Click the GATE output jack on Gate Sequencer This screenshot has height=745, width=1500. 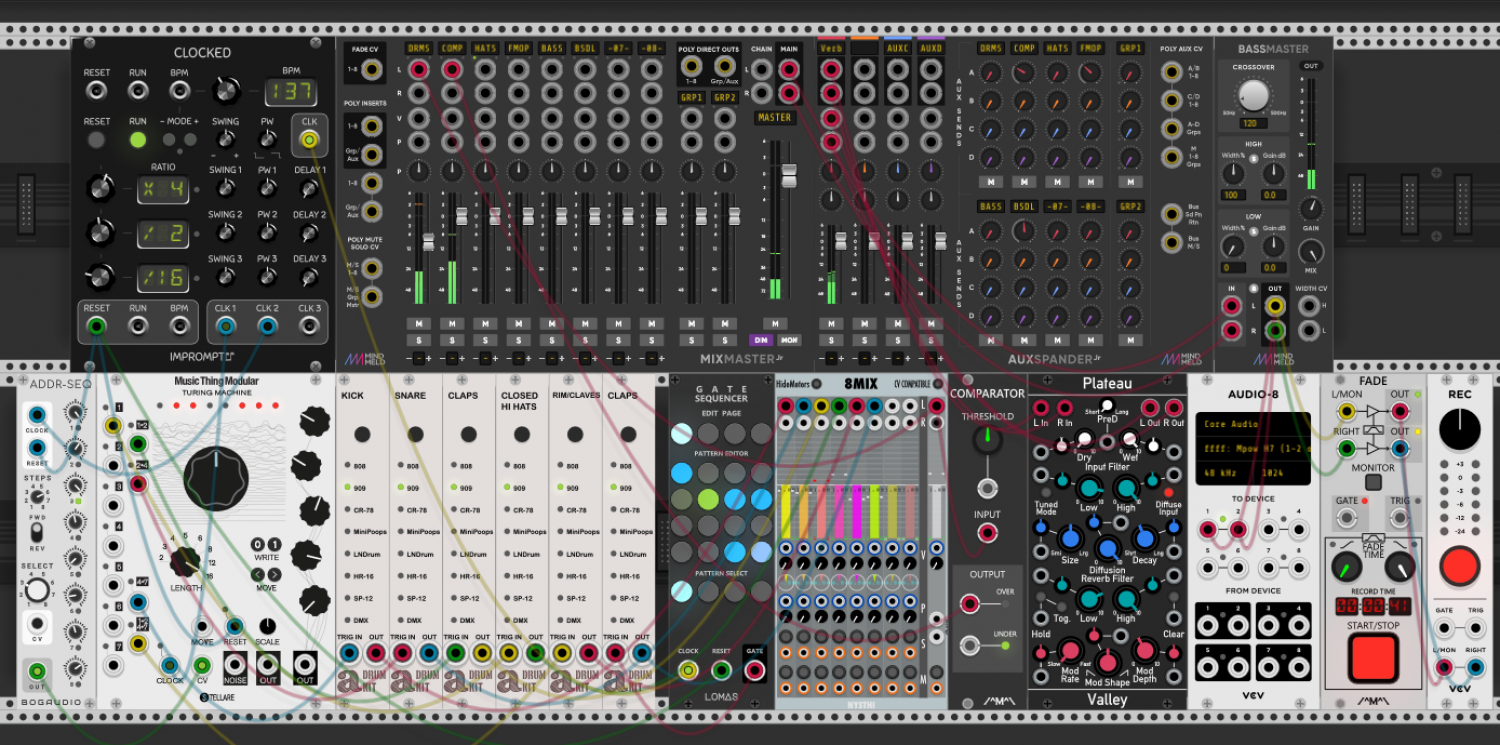click(x=754, y=670)
